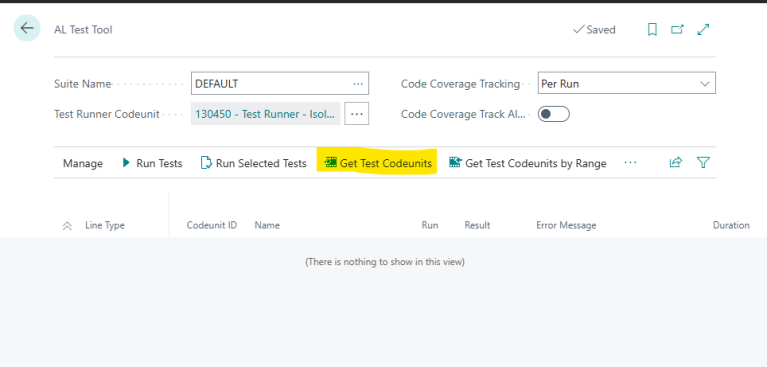This screenshot has width=767, height=367.
Task: Expand the page to full view
Action: [703, 30]
